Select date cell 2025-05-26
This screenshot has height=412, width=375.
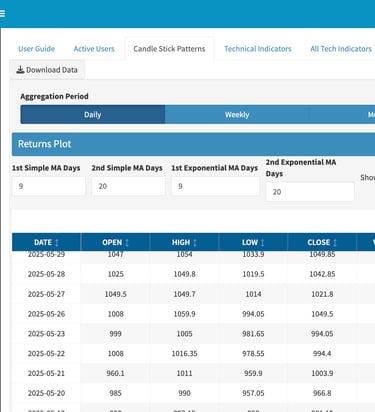click(x=46, y=314)
